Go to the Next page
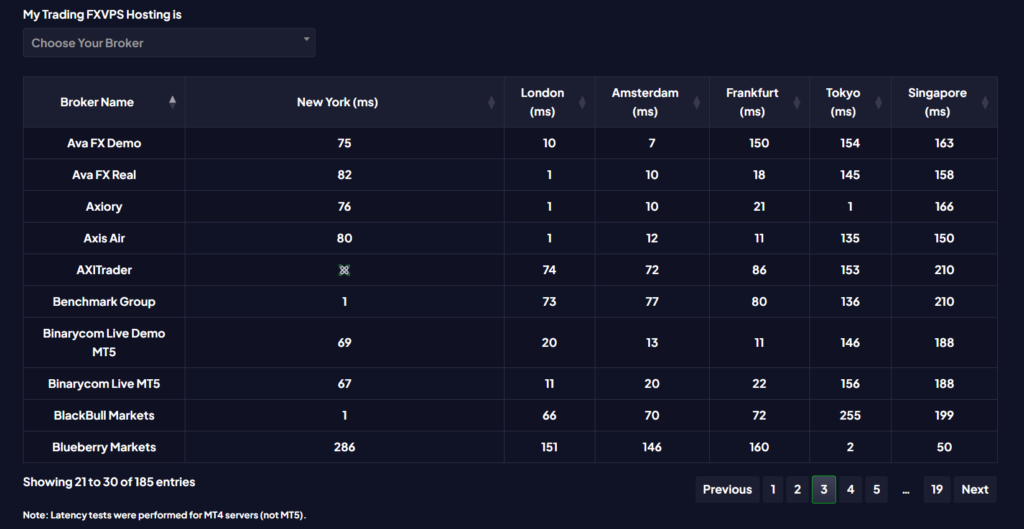Screen dimensions: 1024x529 (x=975, y=489)
